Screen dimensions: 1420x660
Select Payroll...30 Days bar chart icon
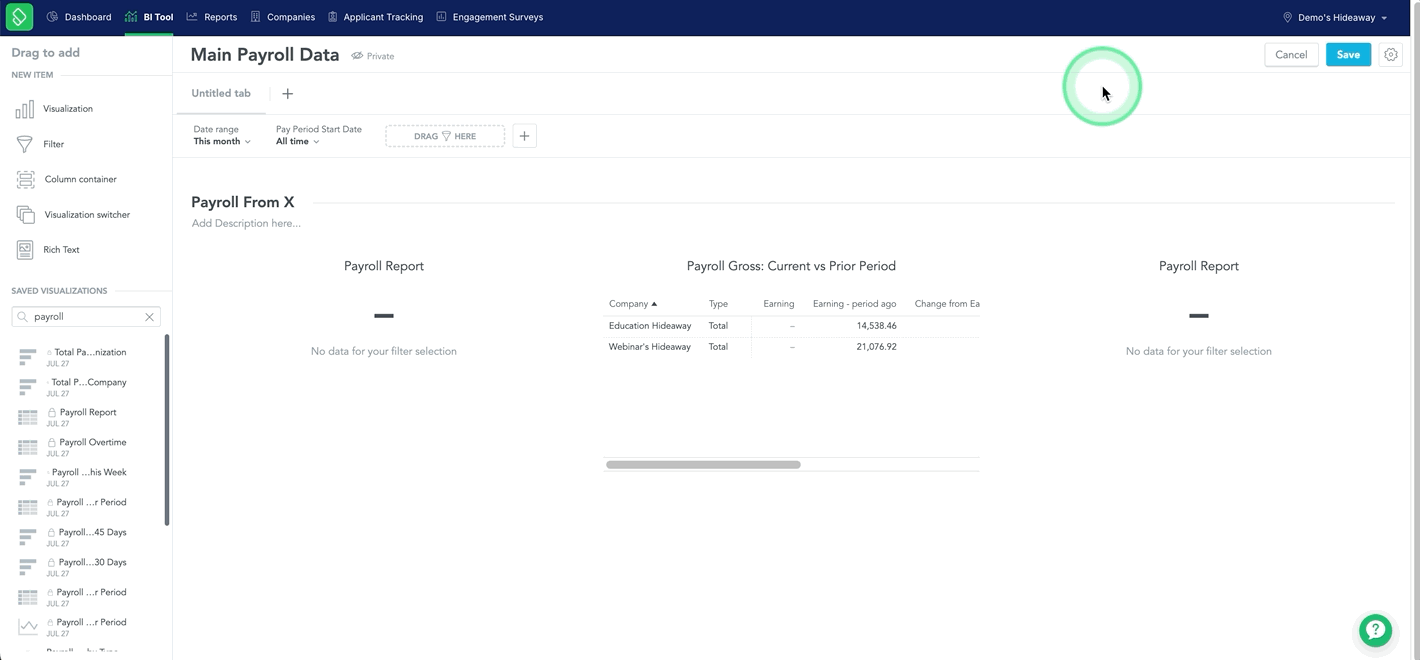pyautogui.click(x=28, y=567)
